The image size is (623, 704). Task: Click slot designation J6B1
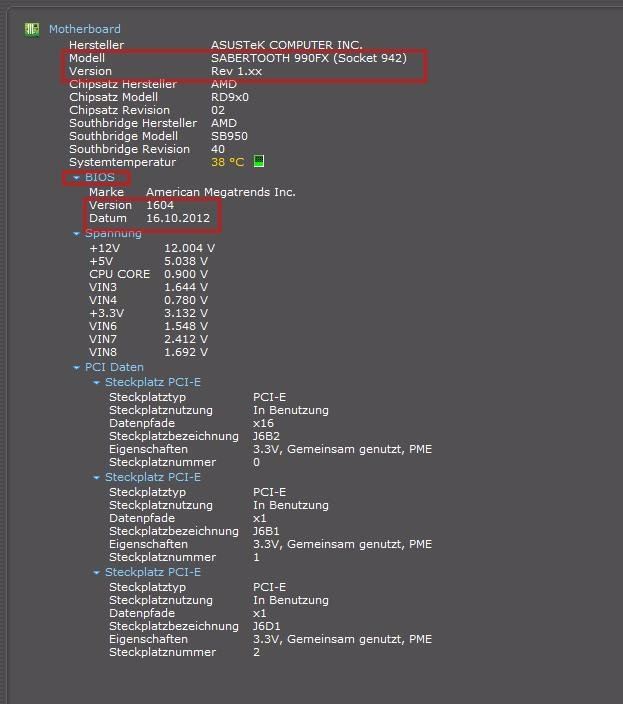point(266,531)
